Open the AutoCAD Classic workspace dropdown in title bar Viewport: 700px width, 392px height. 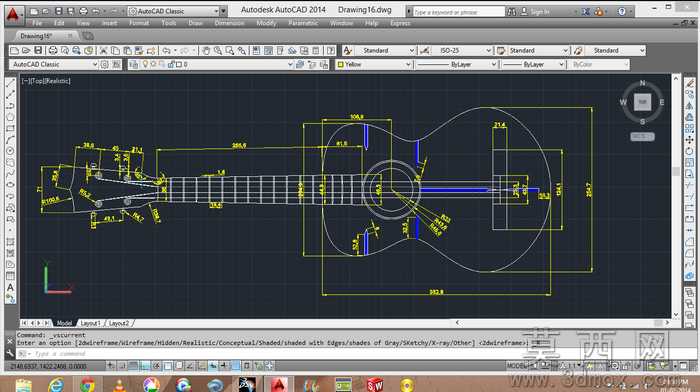216,11
